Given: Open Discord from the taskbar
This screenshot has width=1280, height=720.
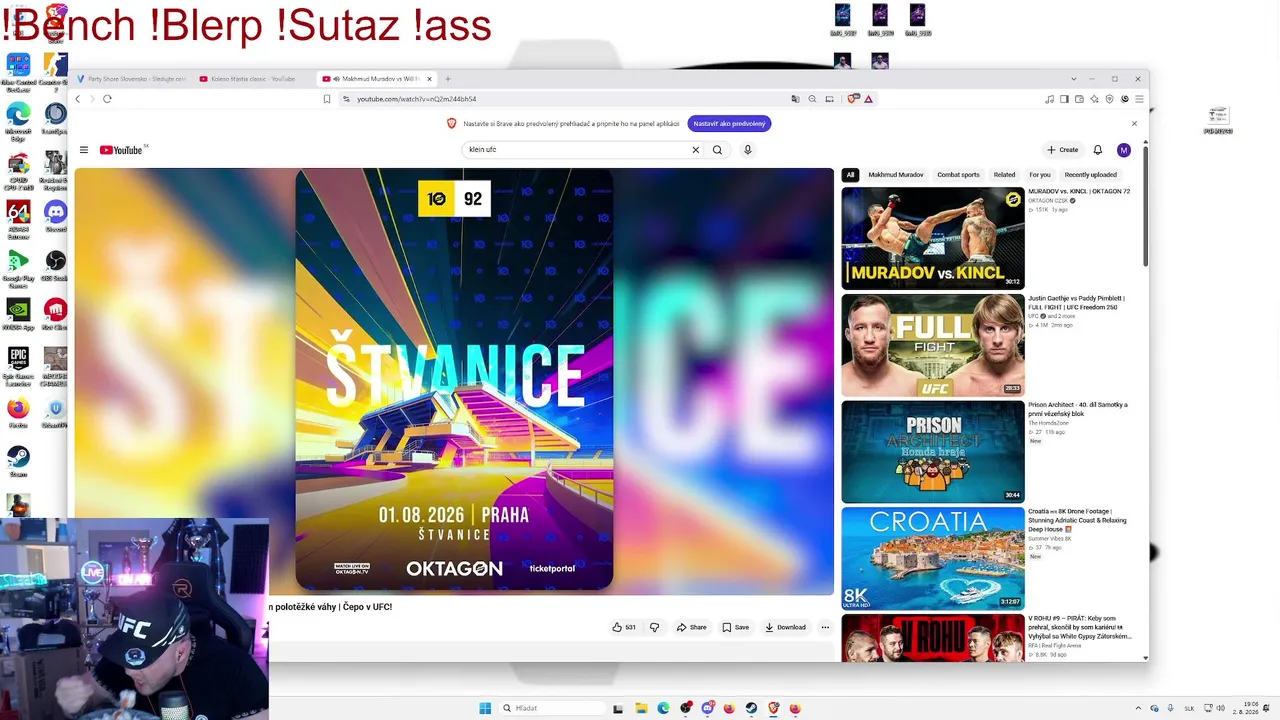Looking at the screenshot, I should pyautogui.click(x=707, y=708).
